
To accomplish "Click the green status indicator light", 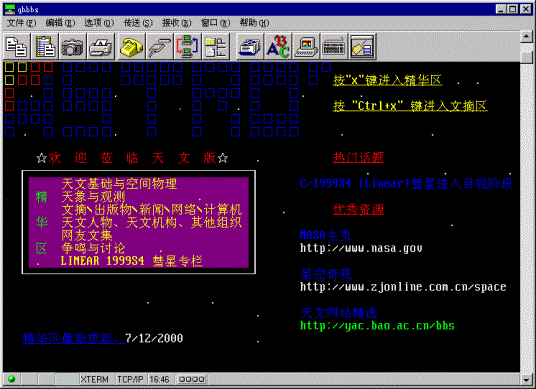I will point(11,379).
